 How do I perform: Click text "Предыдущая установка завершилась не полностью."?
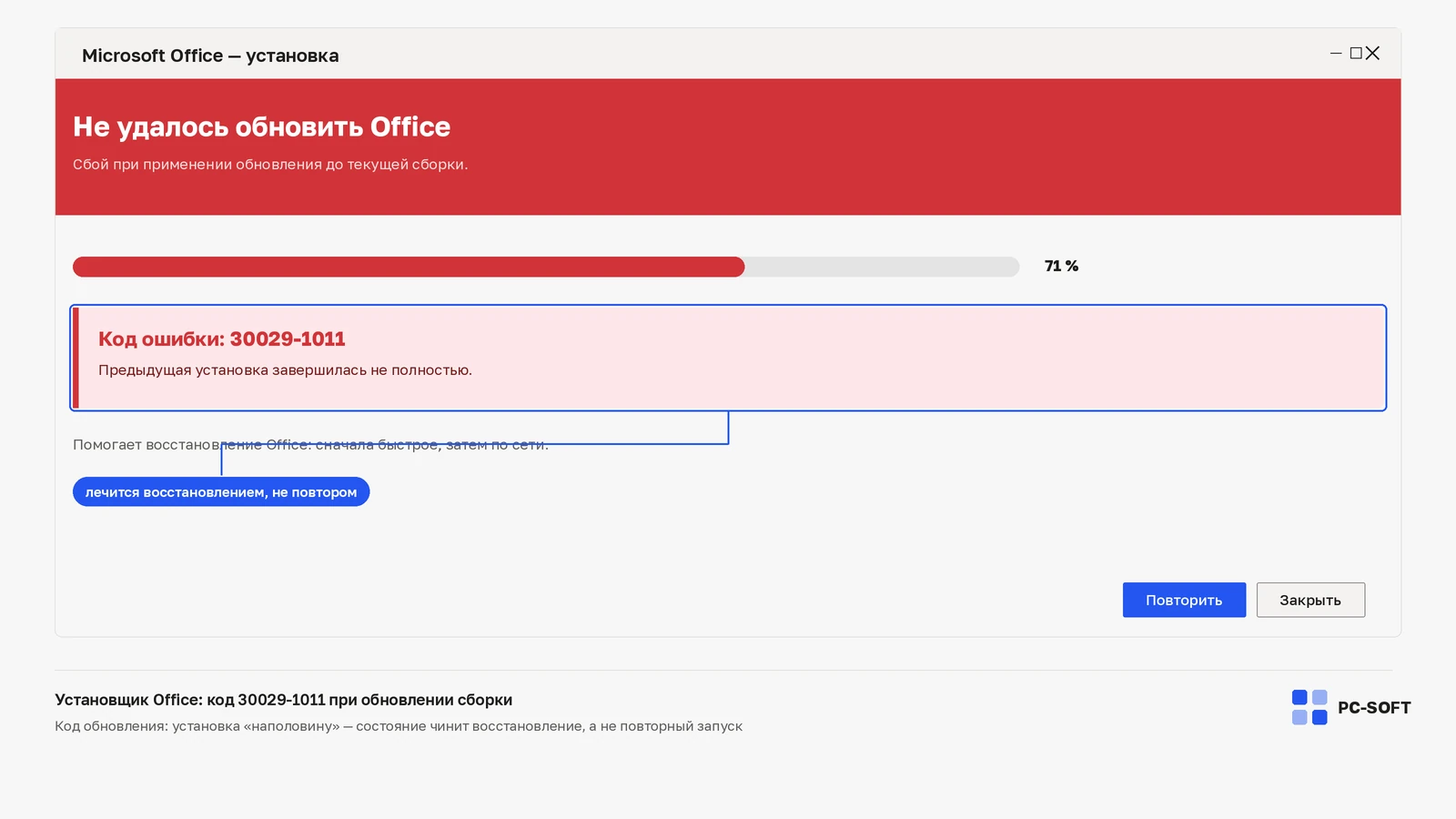(x=285, y=370)
